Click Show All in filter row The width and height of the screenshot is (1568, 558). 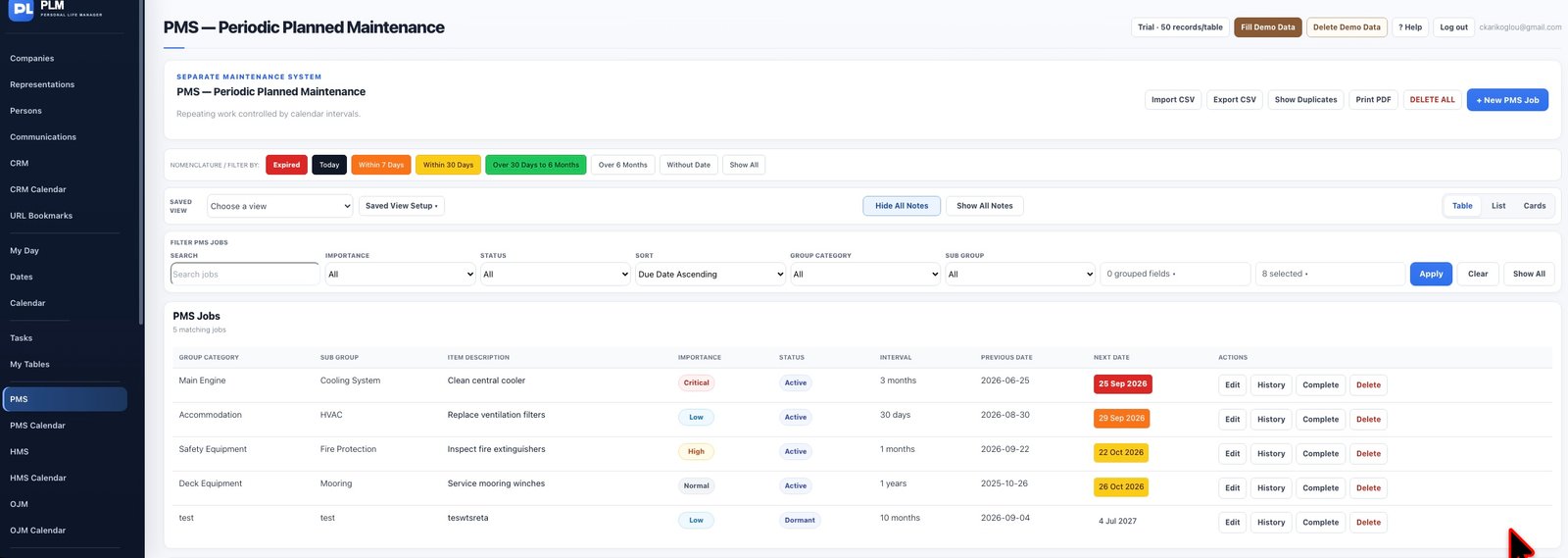tap(1529, 275)
